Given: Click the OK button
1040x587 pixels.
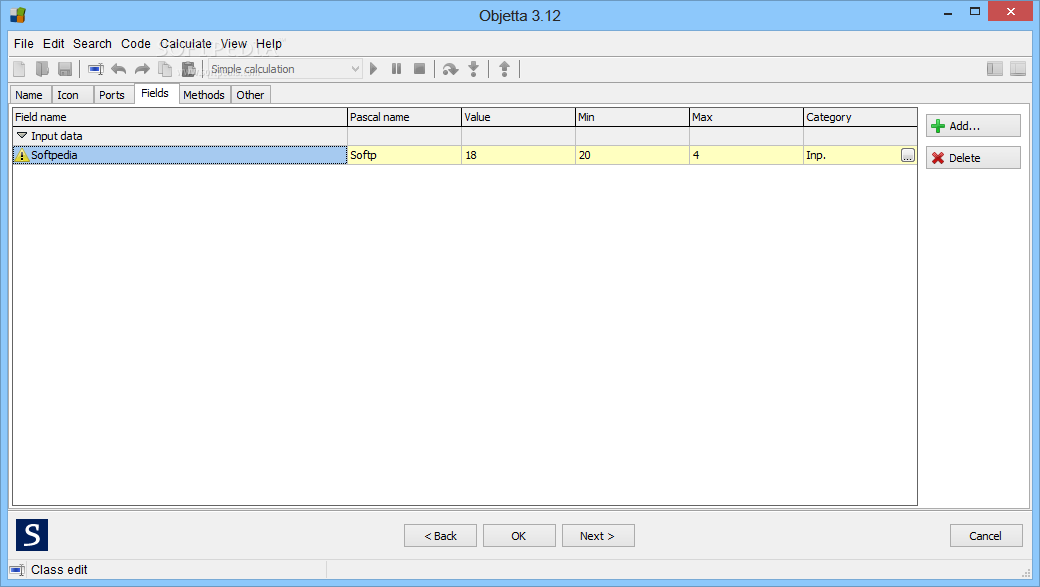Looking at the screenshot, I should pyautogui.click(x=519, y=536).
